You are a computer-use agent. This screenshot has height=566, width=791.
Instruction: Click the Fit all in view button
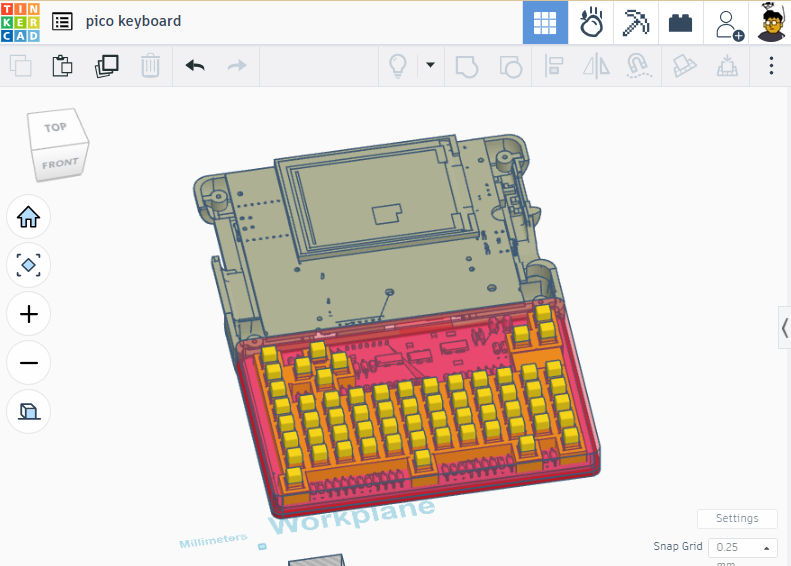(x=28, y=265)
